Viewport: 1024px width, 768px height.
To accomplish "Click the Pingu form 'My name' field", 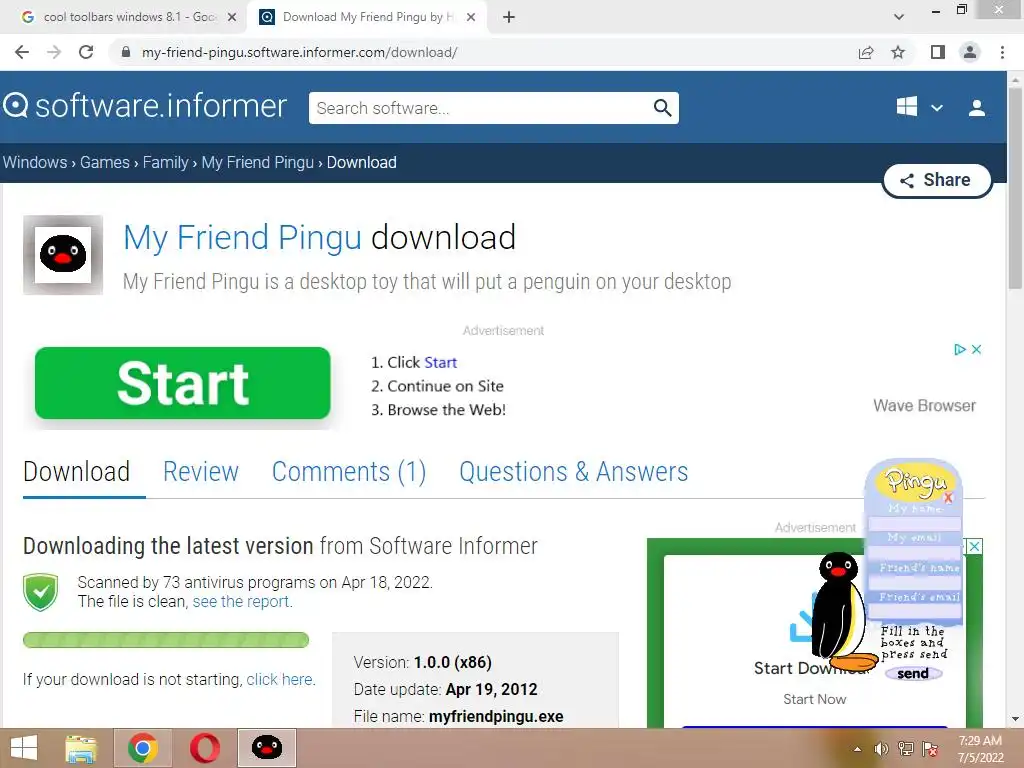I will (914, 523).
